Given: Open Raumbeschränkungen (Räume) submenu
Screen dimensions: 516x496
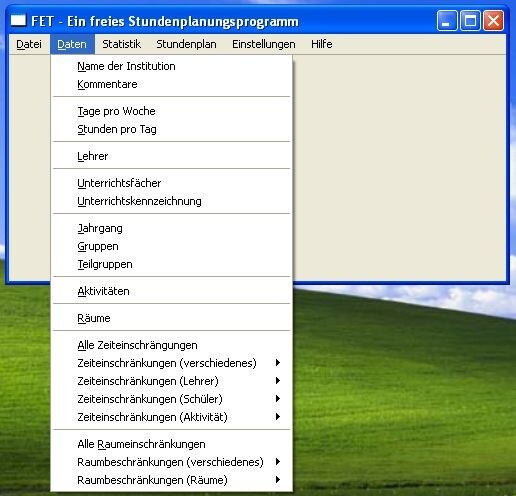Looking at the screenshot, I should (x=172, y=480).
